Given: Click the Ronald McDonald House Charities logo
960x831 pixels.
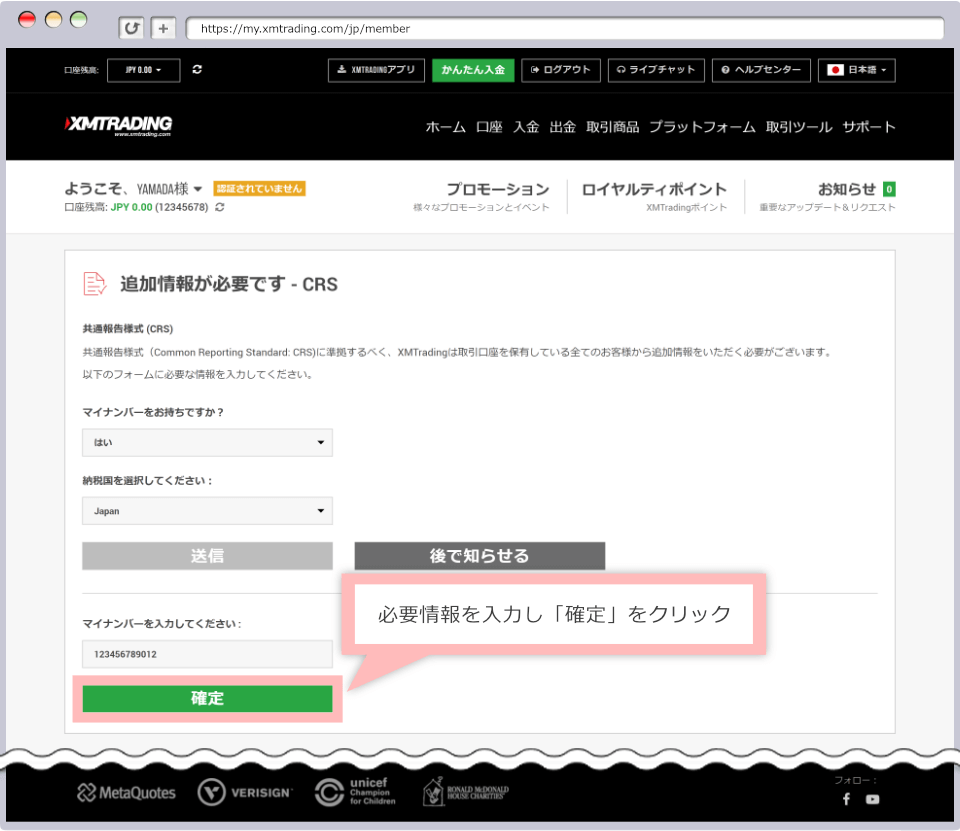Looking at the screenshot, I should (466, 792).
